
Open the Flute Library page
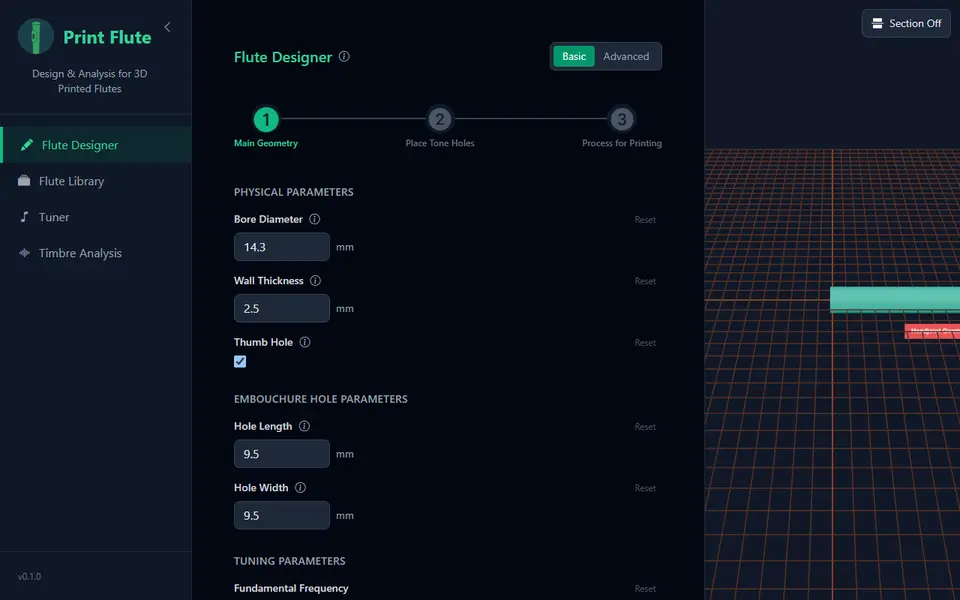(x=96, y=181)
